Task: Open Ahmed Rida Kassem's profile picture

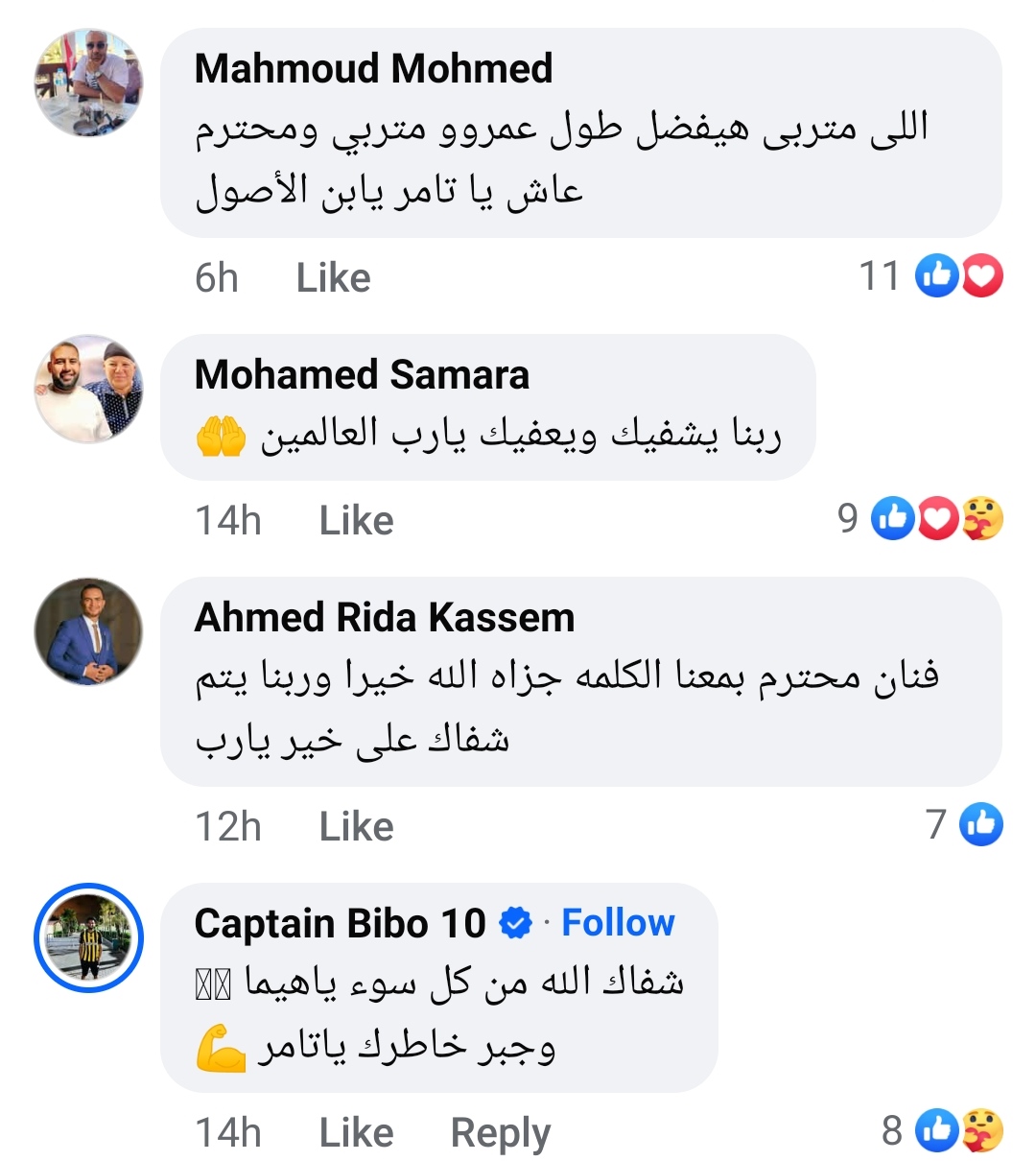Action: (x=88, y=631)
